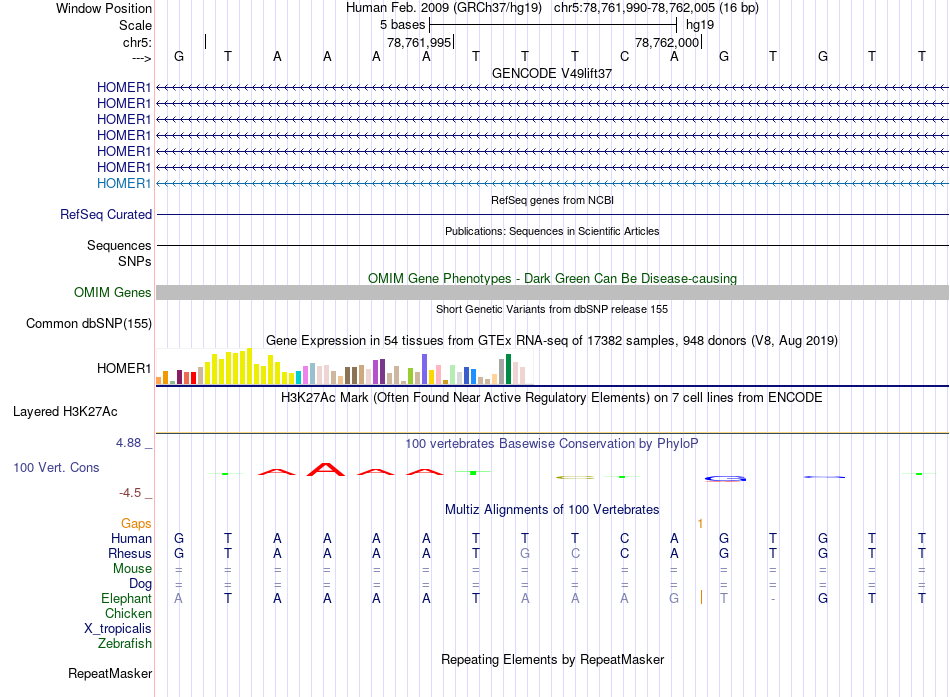Click the -4.5 lower conservation scale value
950x697 pixels.
click(130, 493)
